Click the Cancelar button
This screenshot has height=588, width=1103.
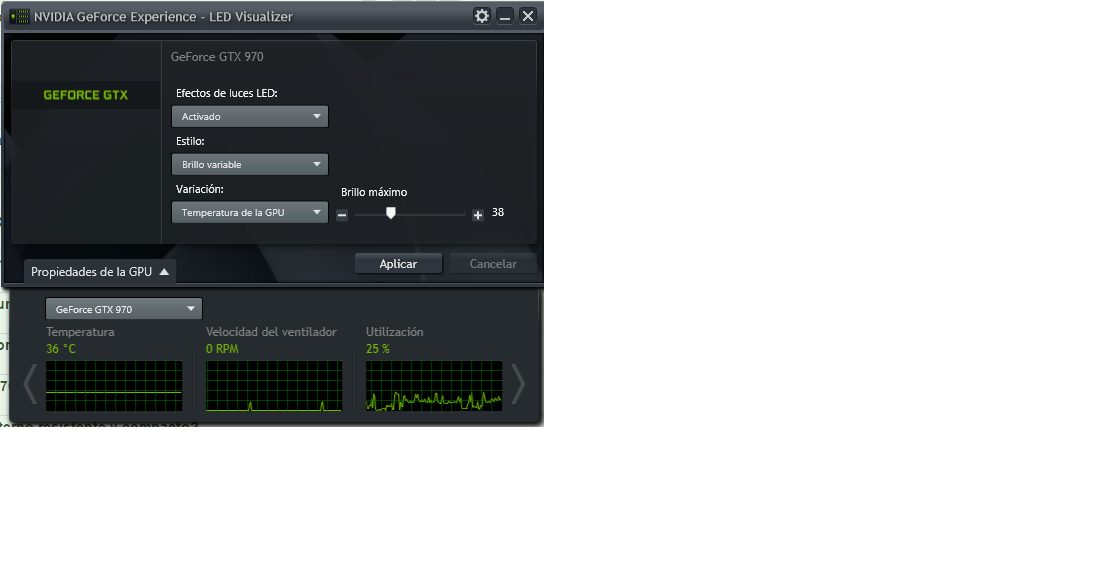coord(493,264)
